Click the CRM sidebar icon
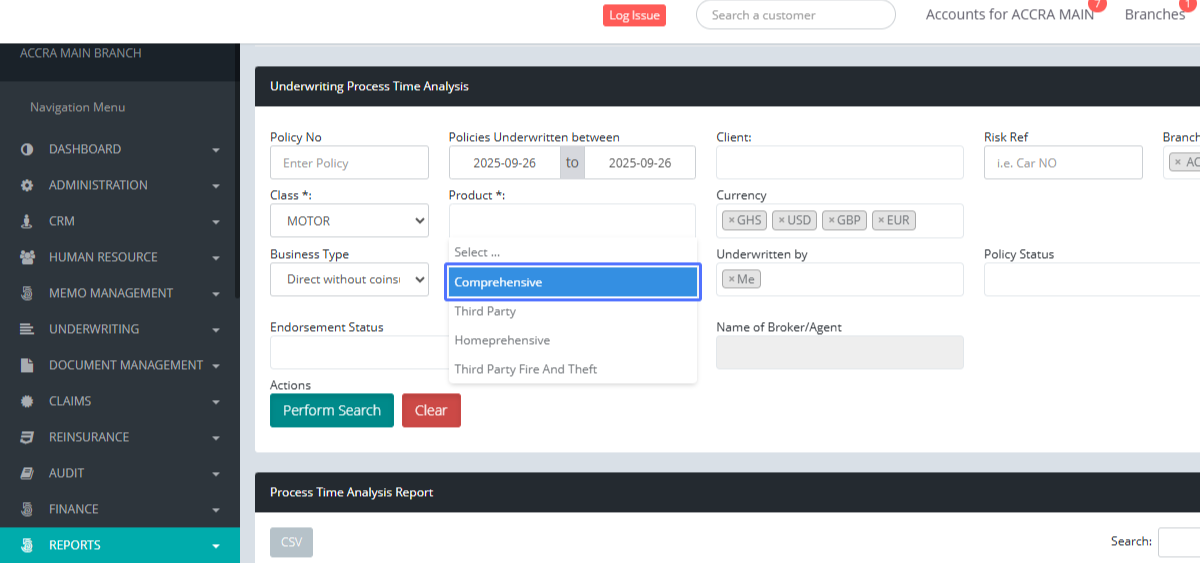This screenshot has width=1200, height=563. click(x=27, y=221)
